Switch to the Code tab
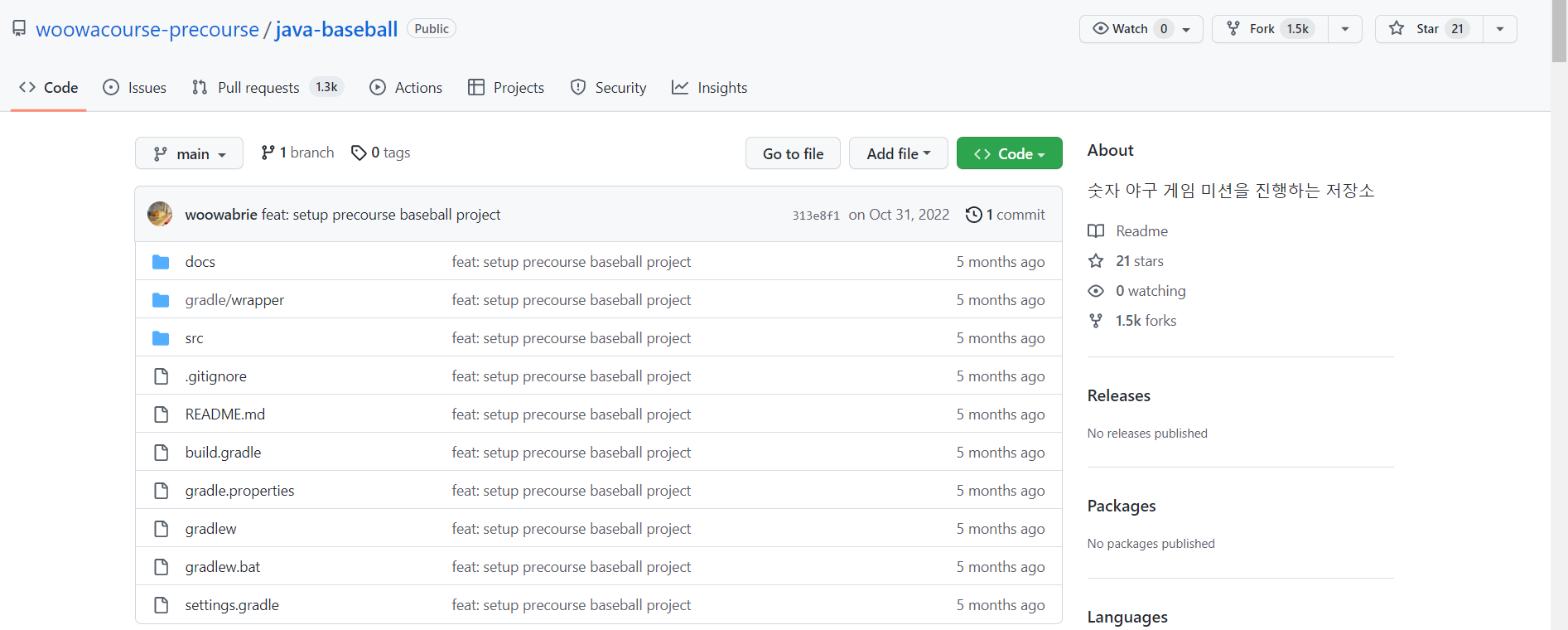 [49, 88]
